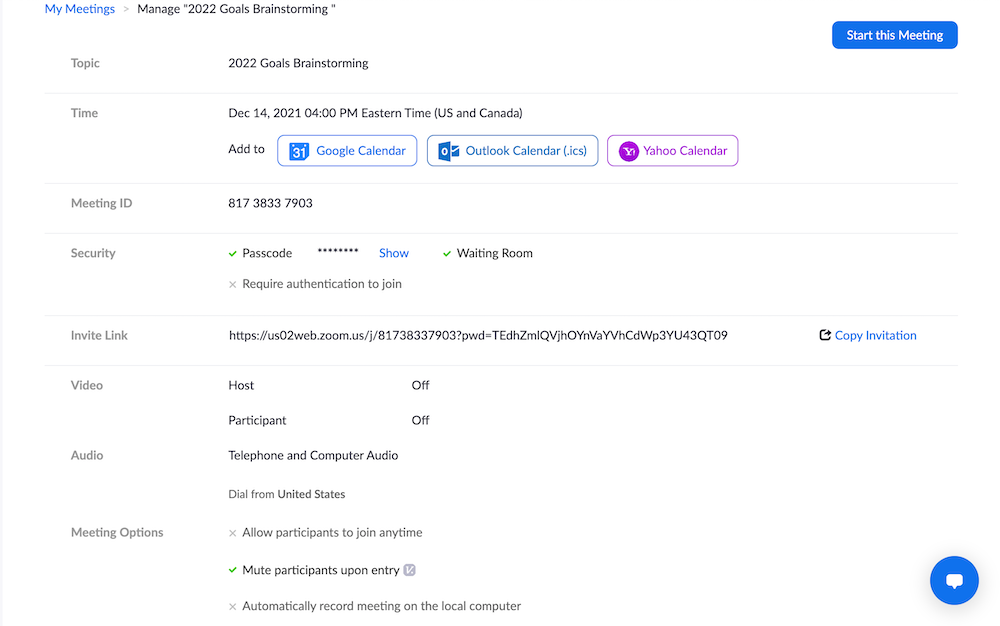Click the Waiting Room green checkmark
1000x626 pixels.
[x=447, y=254]
